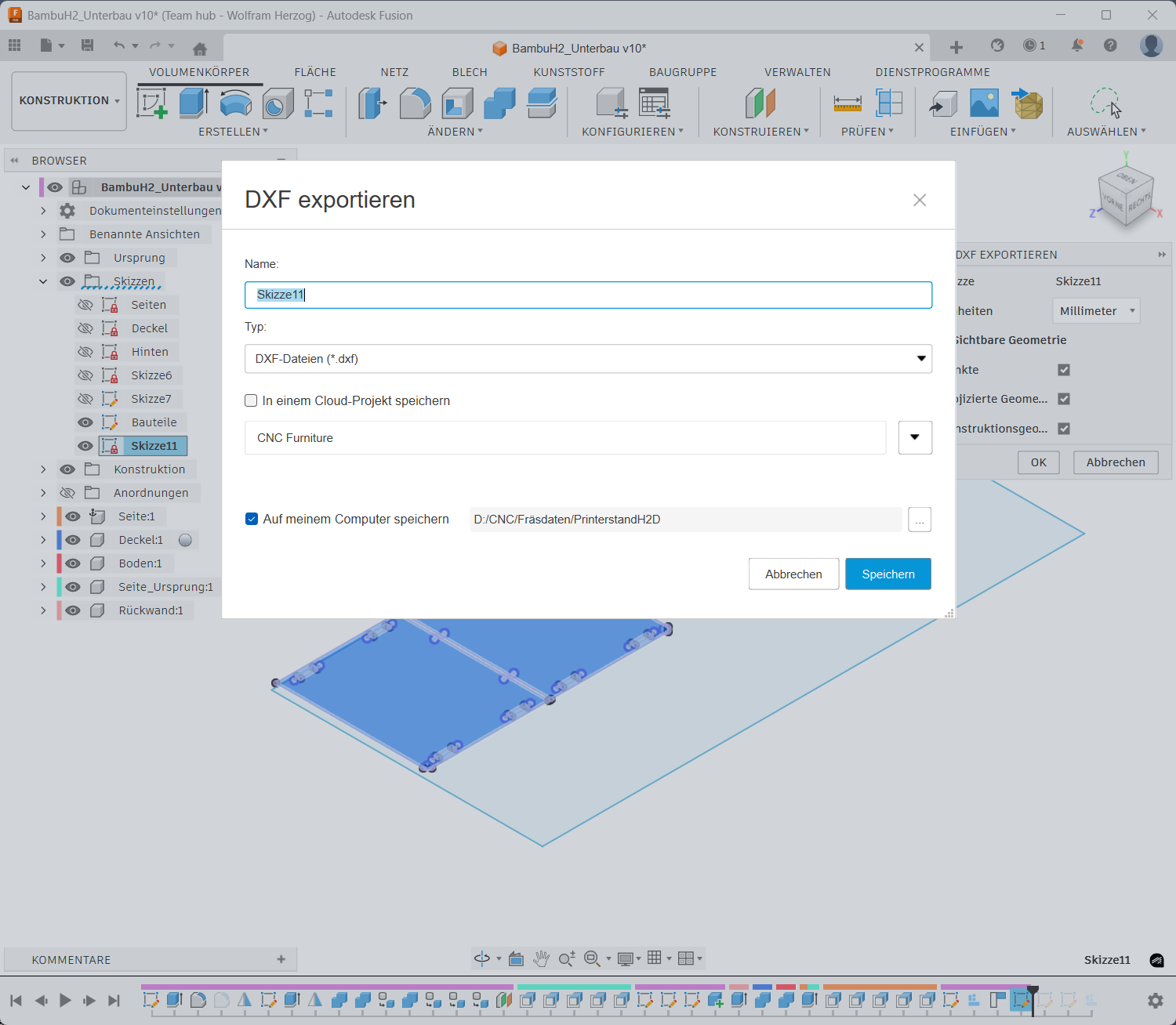Click the Fillet tool in Ändern
1176x1025 pixels.
click(x=415, y=103)
